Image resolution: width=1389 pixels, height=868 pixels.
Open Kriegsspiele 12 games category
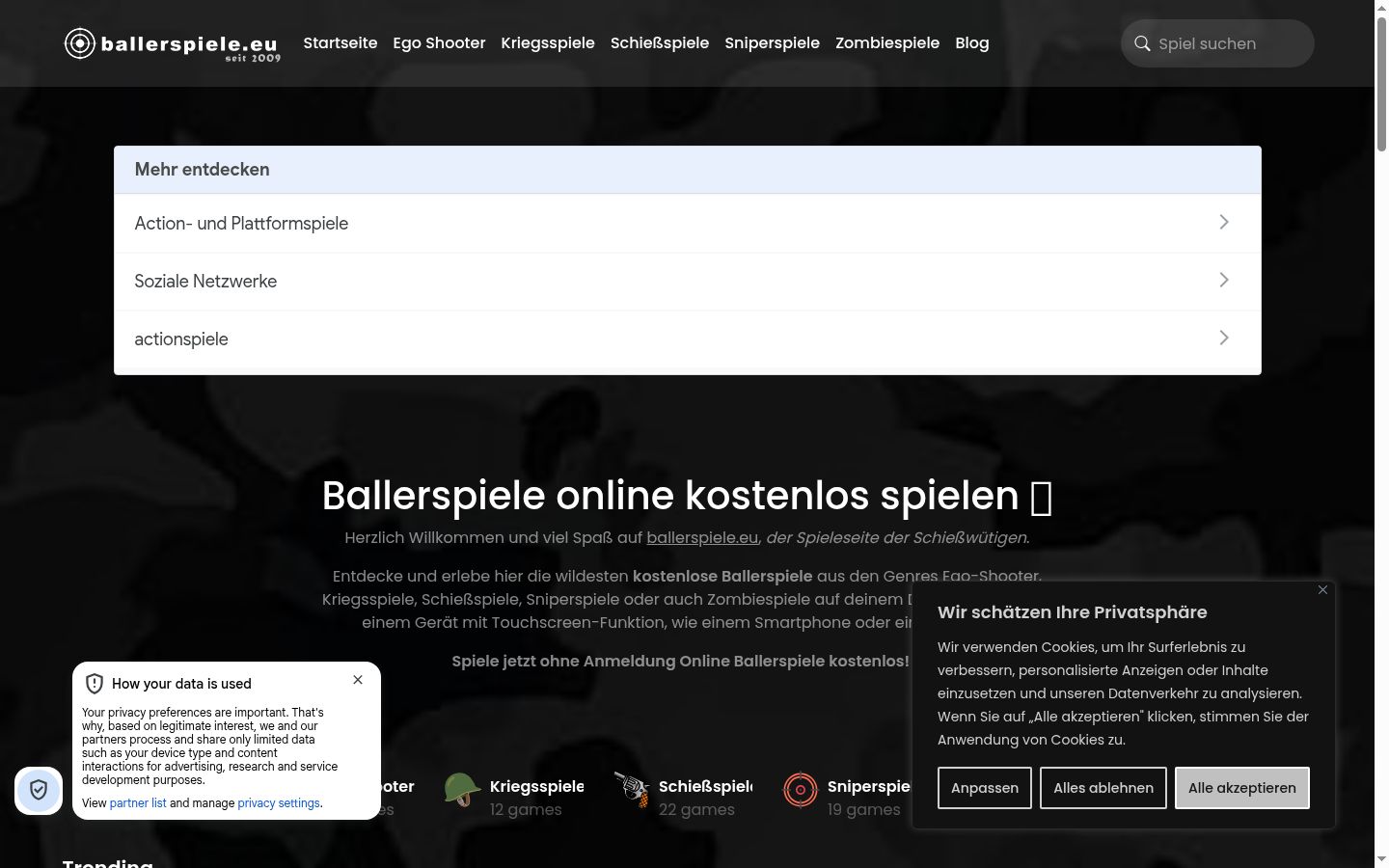[x=515, y=797]
